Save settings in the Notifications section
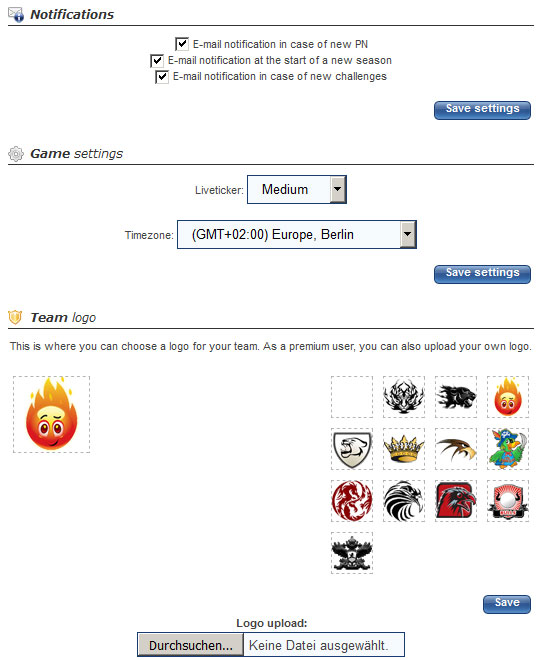 (x=482, y=110)
